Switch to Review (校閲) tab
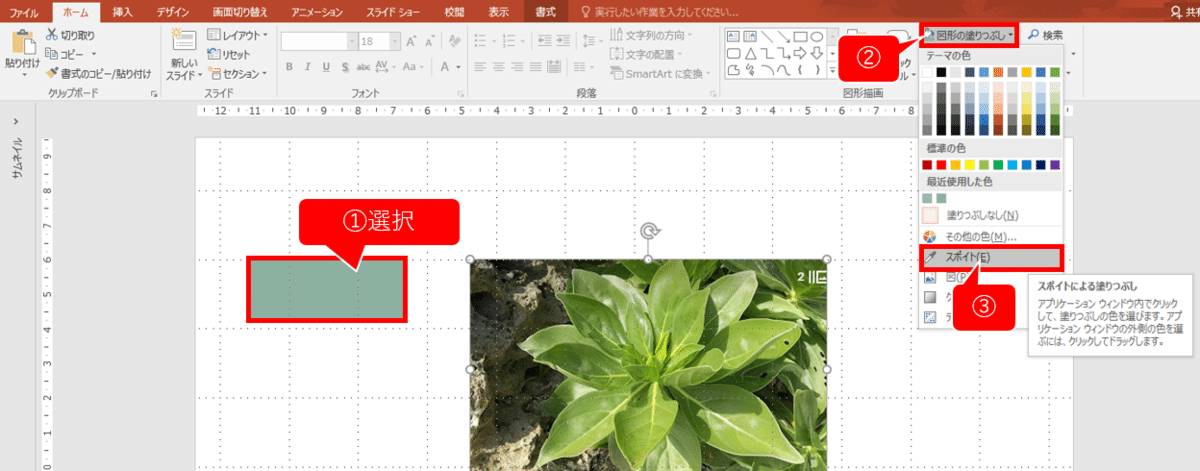Viewport: 1200px width, 471px height. point(455,12)
